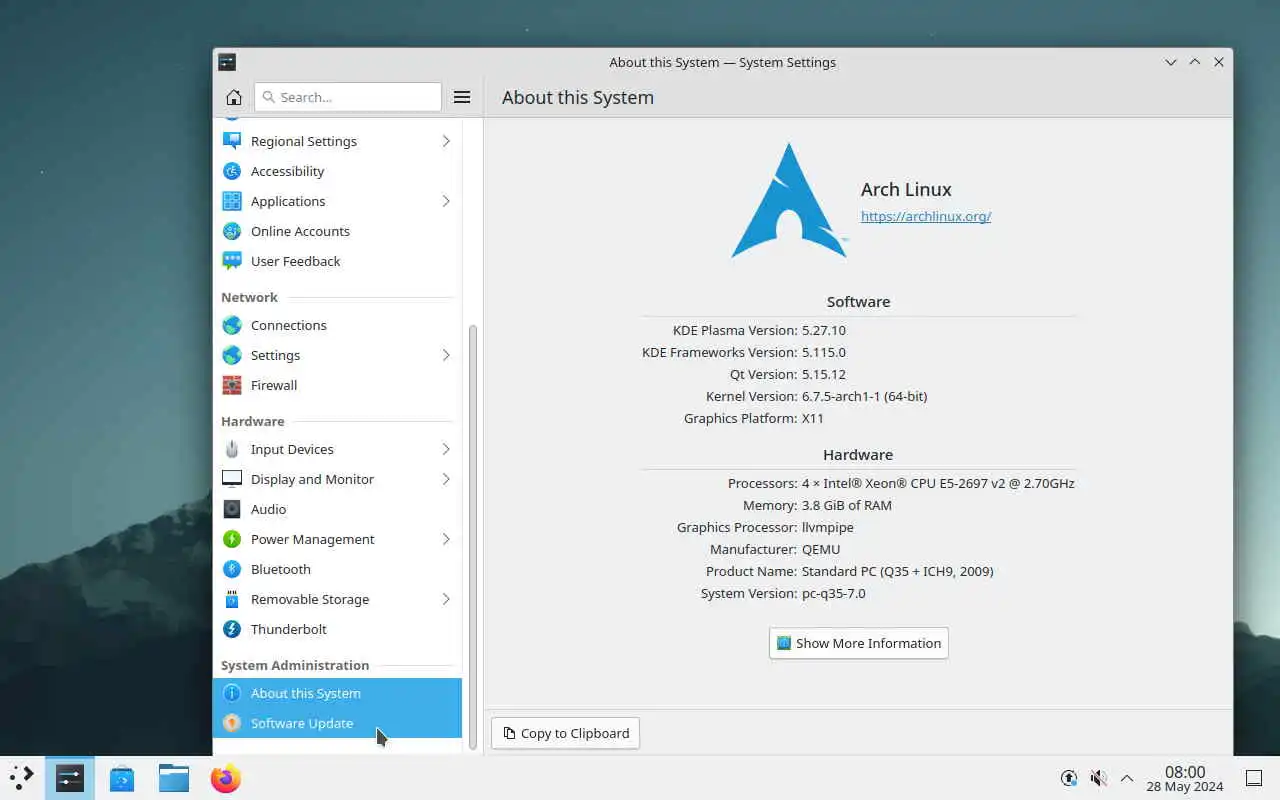This screenshot has width=1280, height=800.
Task: Click the Memory value 3.8 GiB of RAM
Action: click(x=847, y=505)
